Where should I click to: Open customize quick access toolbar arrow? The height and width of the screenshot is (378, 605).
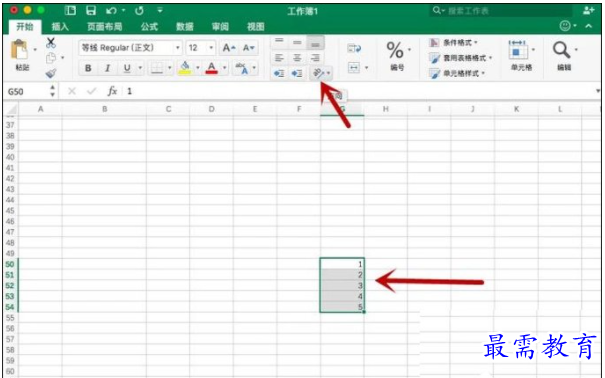[x=160, y=10]
